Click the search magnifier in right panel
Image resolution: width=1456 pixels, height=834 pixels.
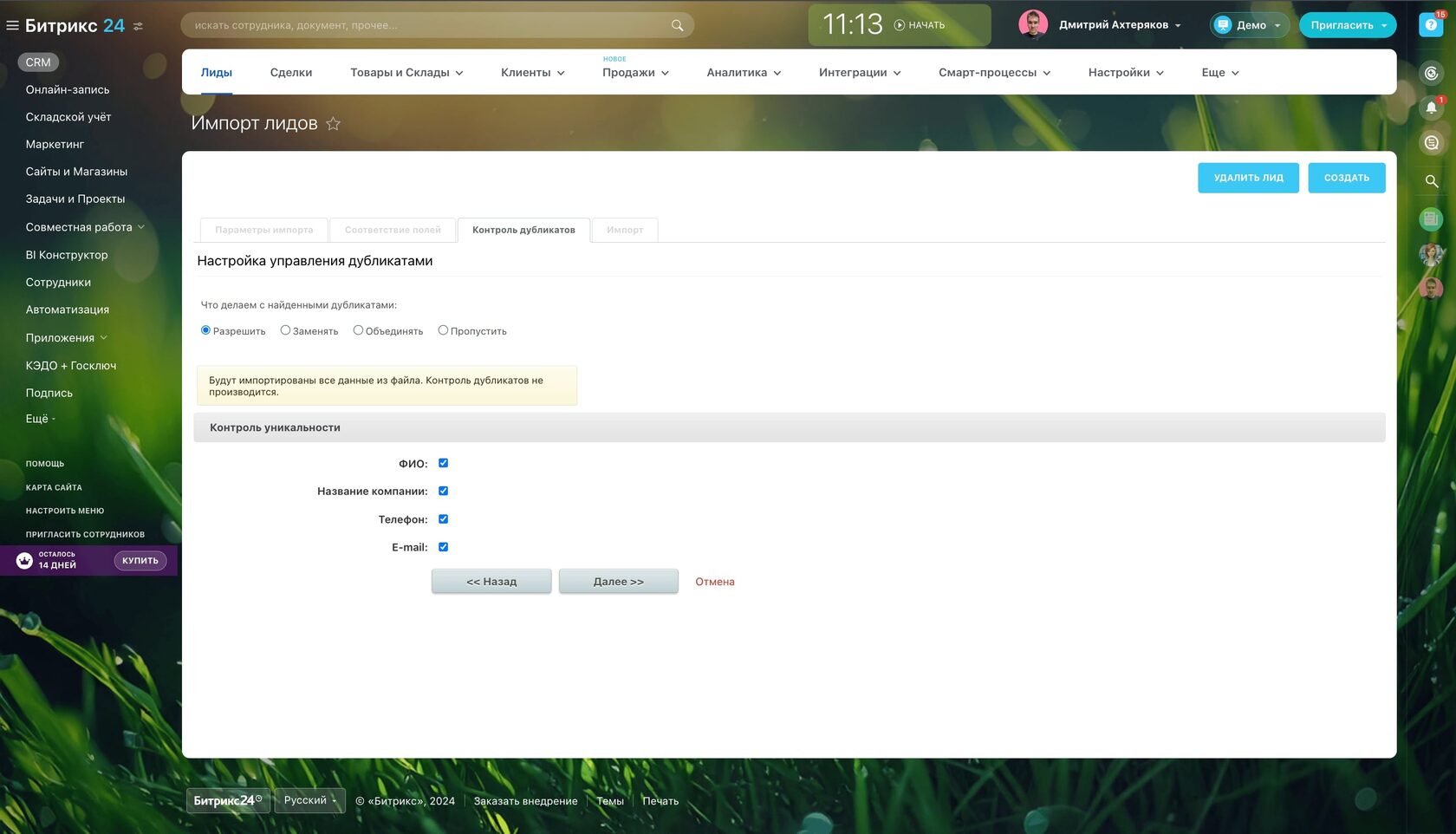1432,181
